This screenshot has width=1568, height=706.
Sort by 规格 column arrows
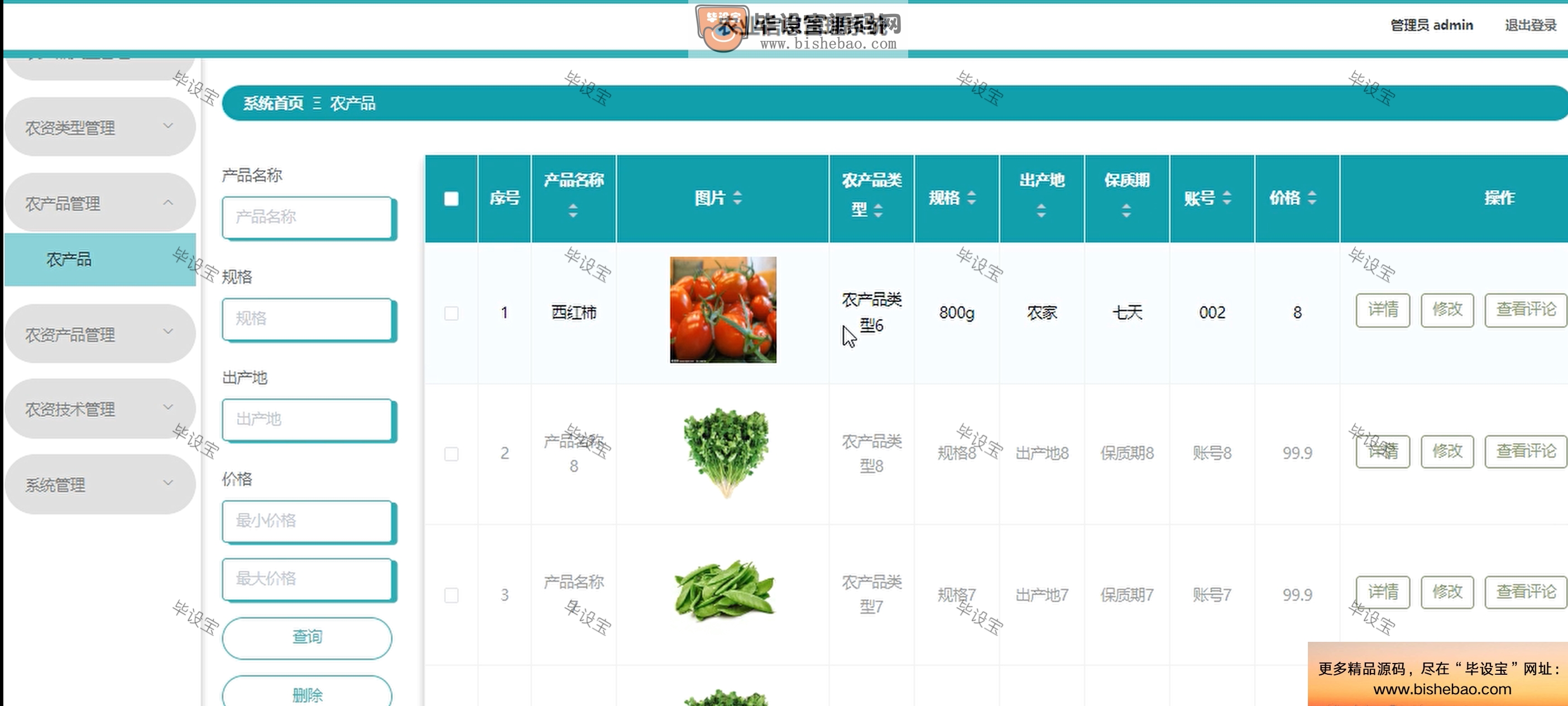pos(971,198)
